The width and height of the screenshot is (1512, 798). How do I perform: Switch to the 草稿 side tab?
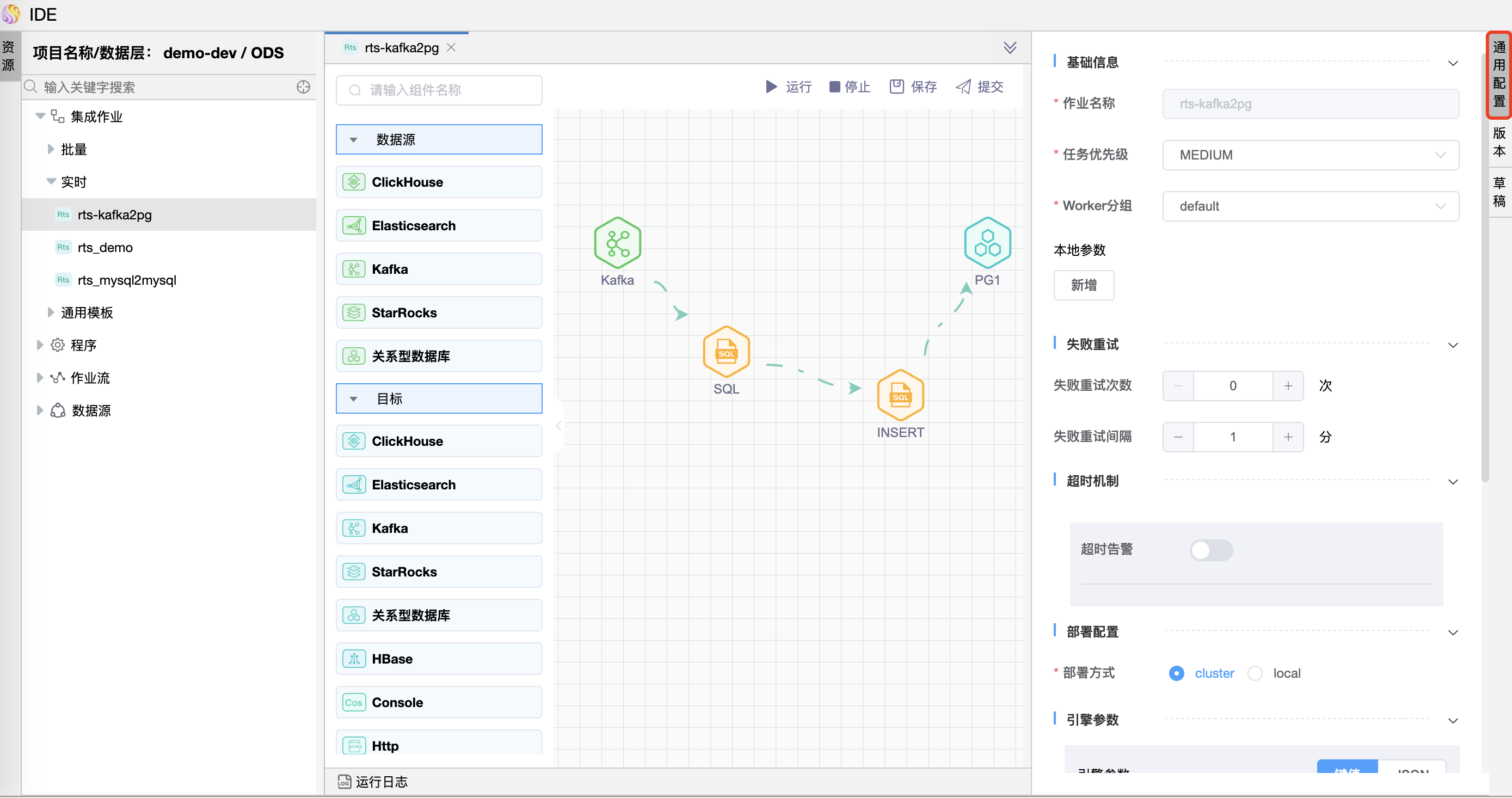coord(1498,193)
